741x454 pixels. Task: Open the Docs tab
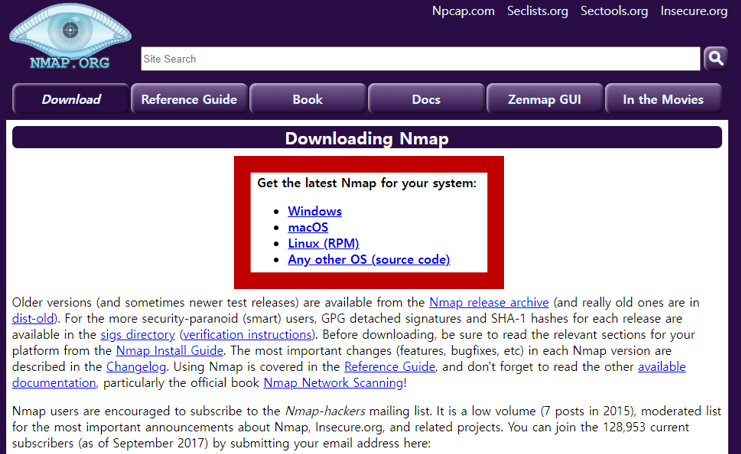426,99
